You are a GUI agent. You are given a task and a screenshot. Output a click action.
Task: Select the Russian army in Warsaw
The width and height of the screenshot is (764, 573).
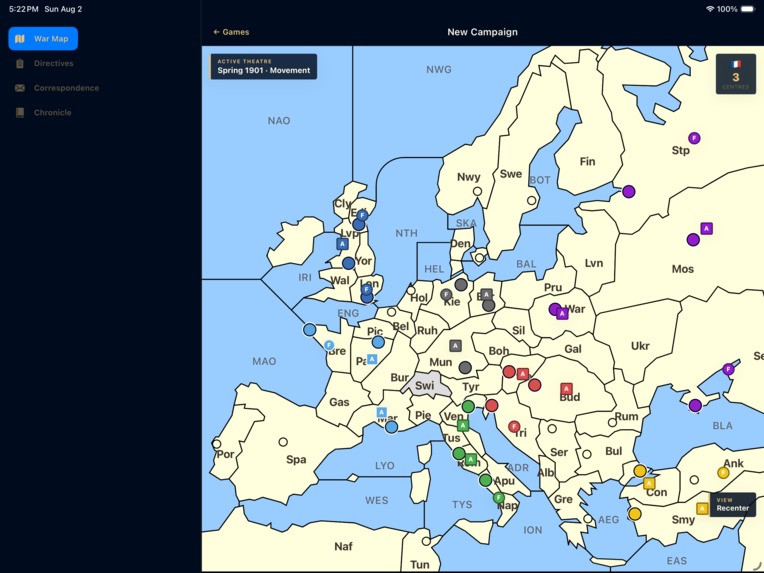click(x=562, y=313)
